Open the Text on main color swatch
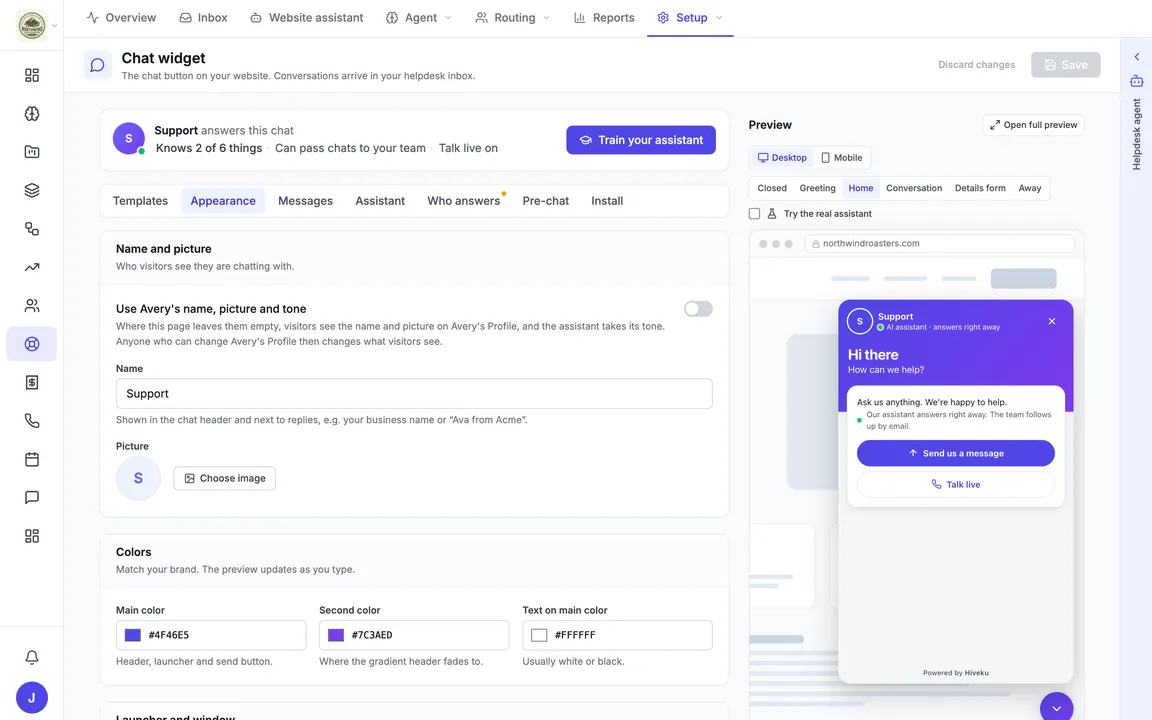 [x=539, y=635]
